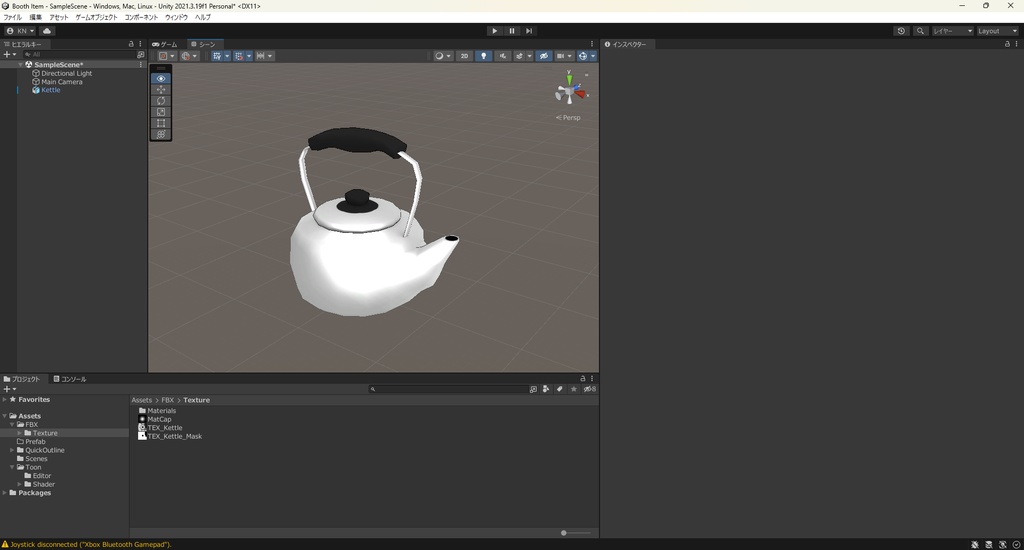Open the Layers dropdown

[952, 31]
